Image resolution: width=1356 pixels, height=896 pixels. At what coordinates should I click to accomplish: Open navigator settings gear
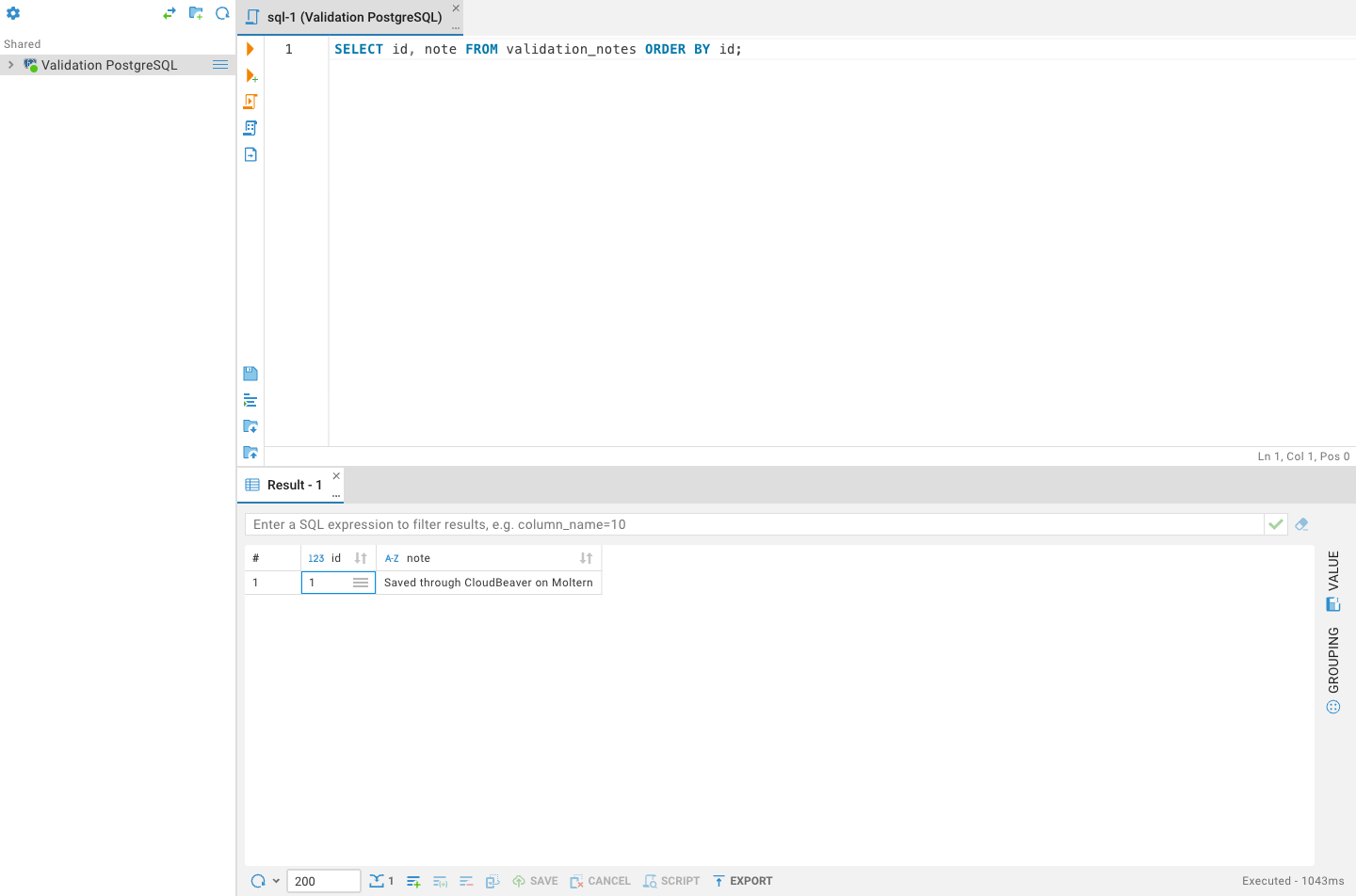click(x=13, y=13)
